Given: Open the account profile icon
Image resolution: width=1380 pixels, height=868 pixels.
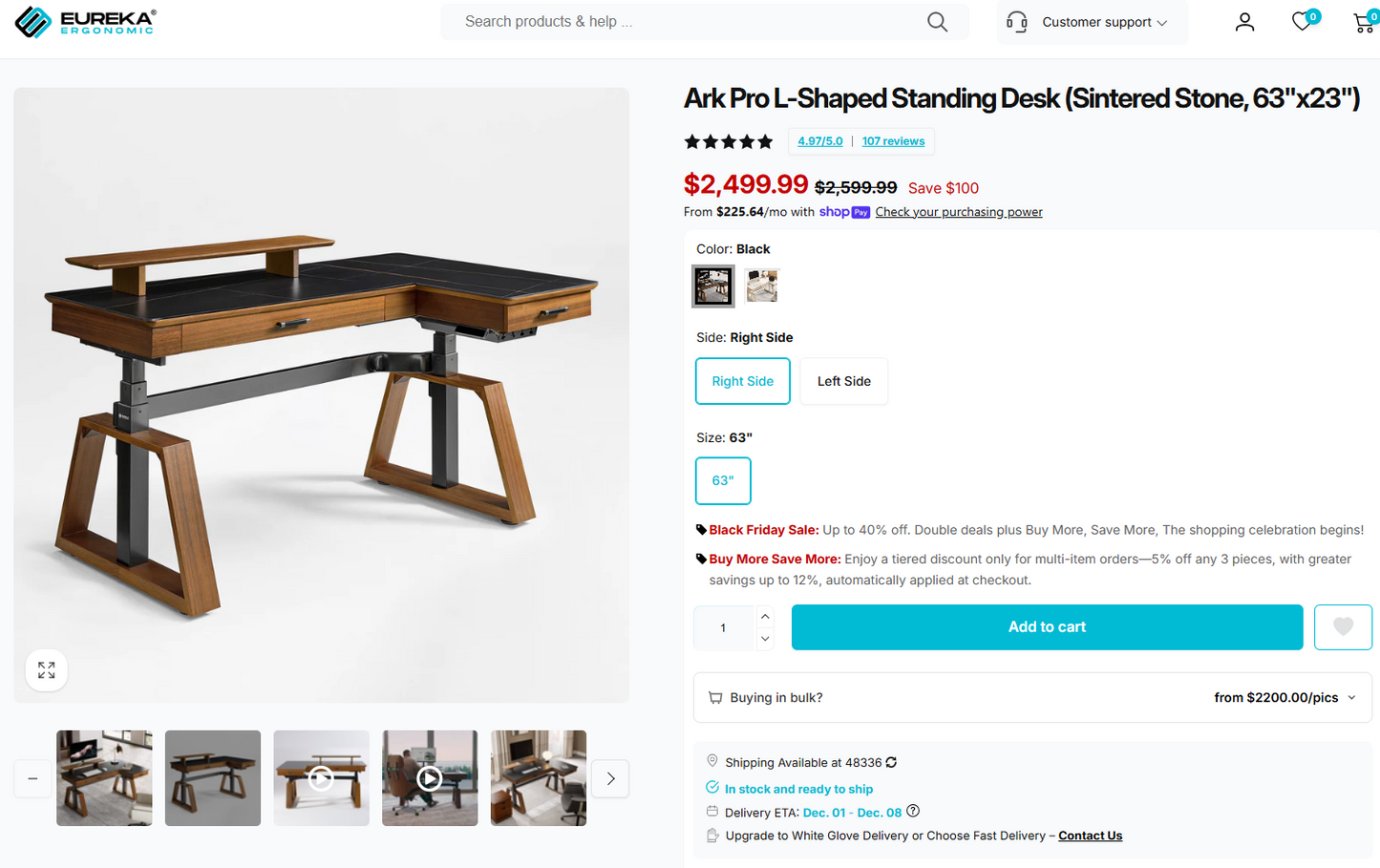Looking at the screenshot, I should pyautogui.click(x=1244, y=21).
